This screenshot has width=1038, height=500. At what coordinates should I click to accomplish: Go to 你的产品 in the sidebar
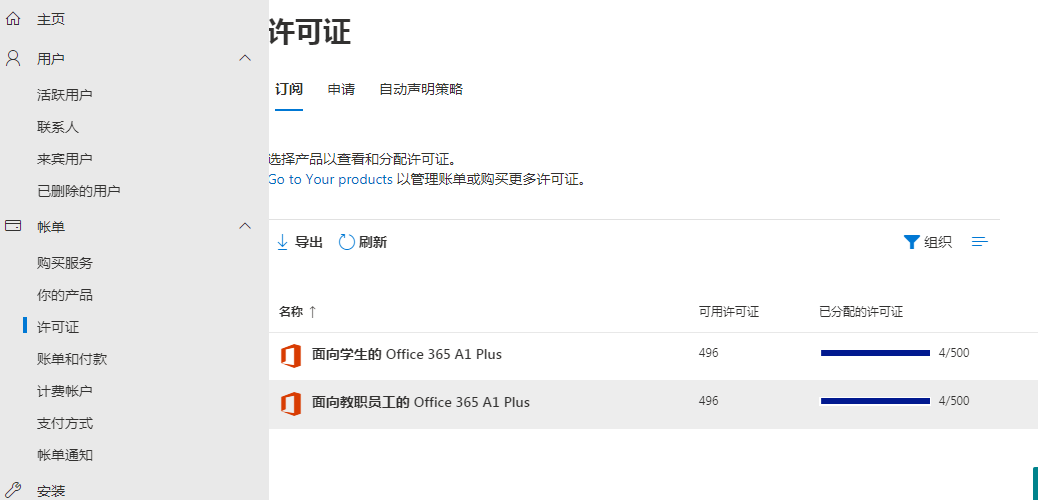(x=65, y=295)
